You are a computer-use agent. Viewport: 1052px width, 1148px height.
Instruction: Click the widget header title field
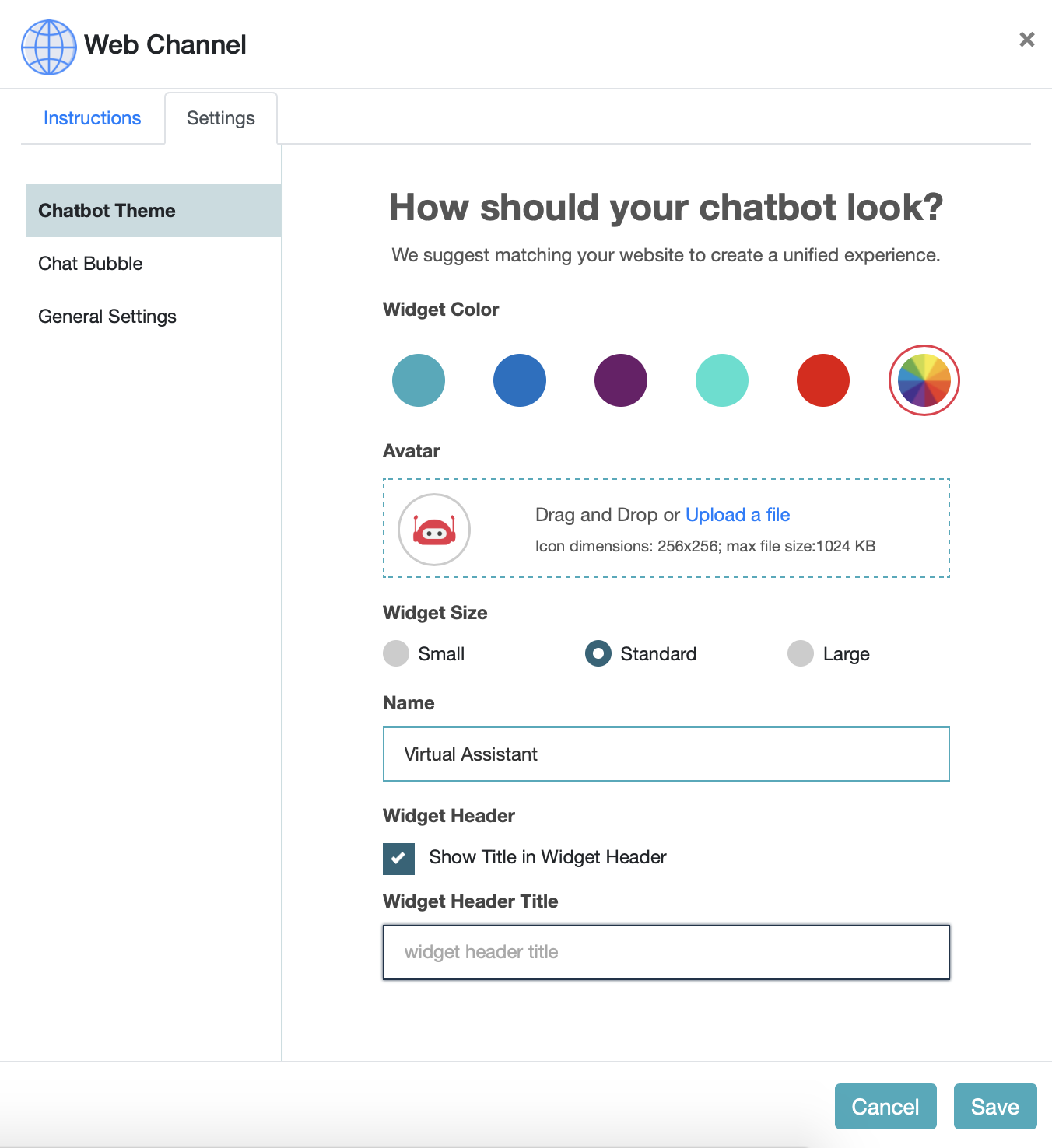[665, 952]
